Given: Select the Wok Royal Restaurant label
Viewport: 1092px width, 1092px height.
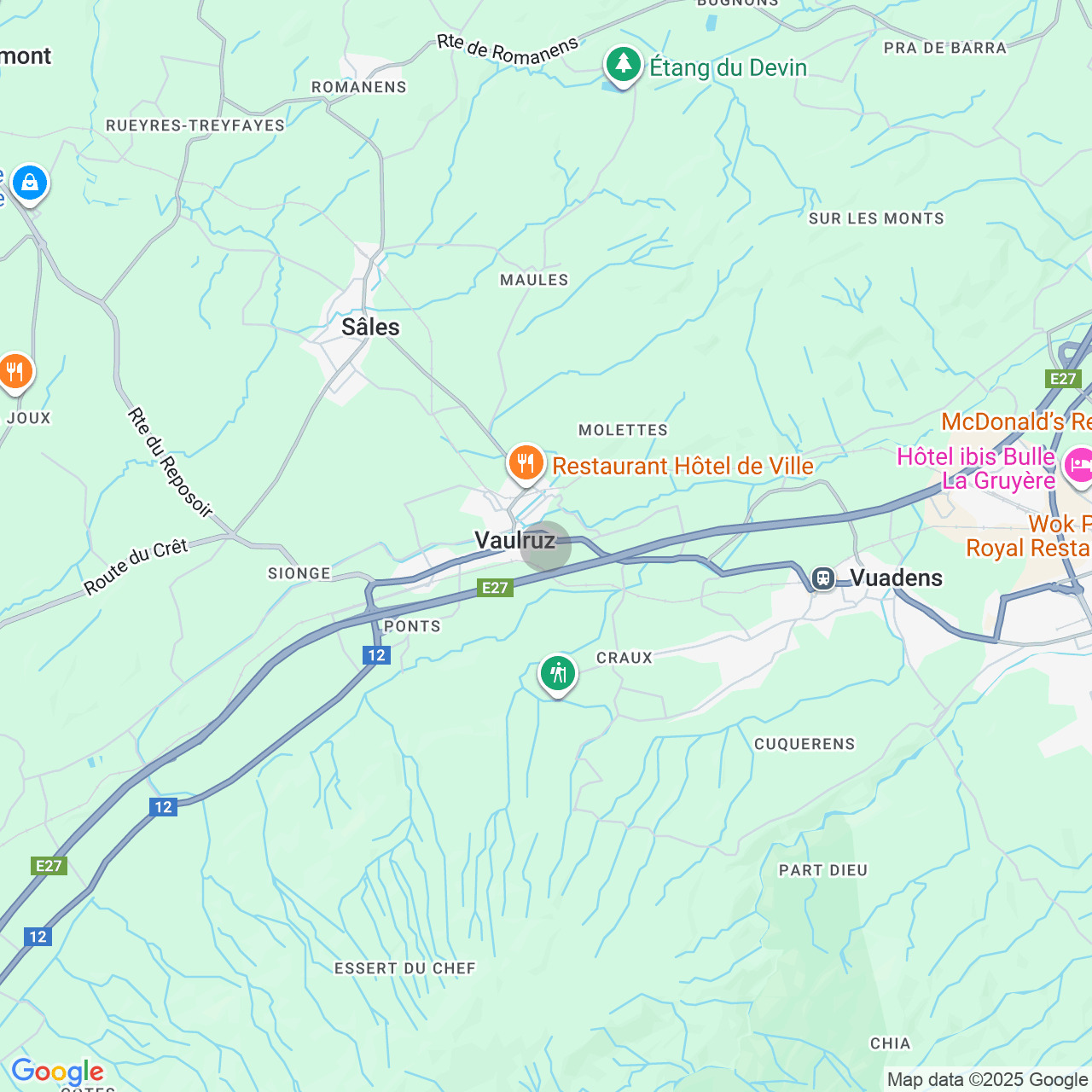Looking at the screenshot, I should pos(1029,536).
